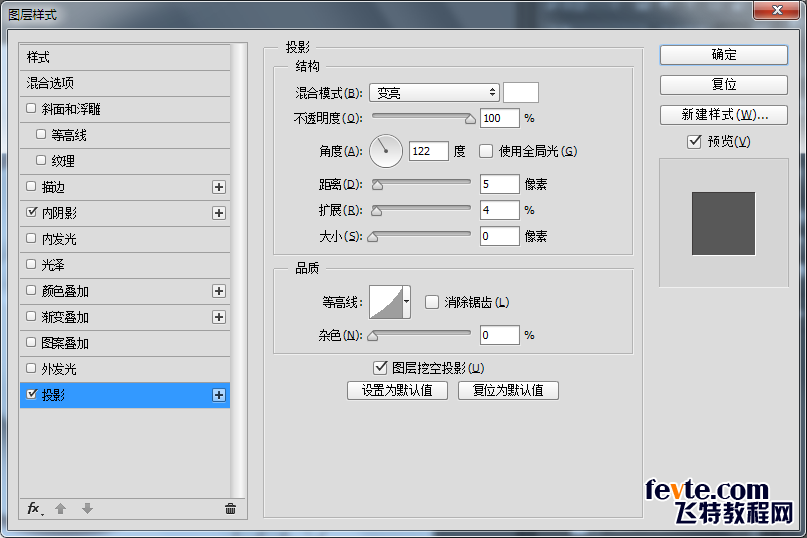The width and height of the screenshot is (807, 538).
Task: Enable the 内发光 checkbox
Action: pos(31,238)
